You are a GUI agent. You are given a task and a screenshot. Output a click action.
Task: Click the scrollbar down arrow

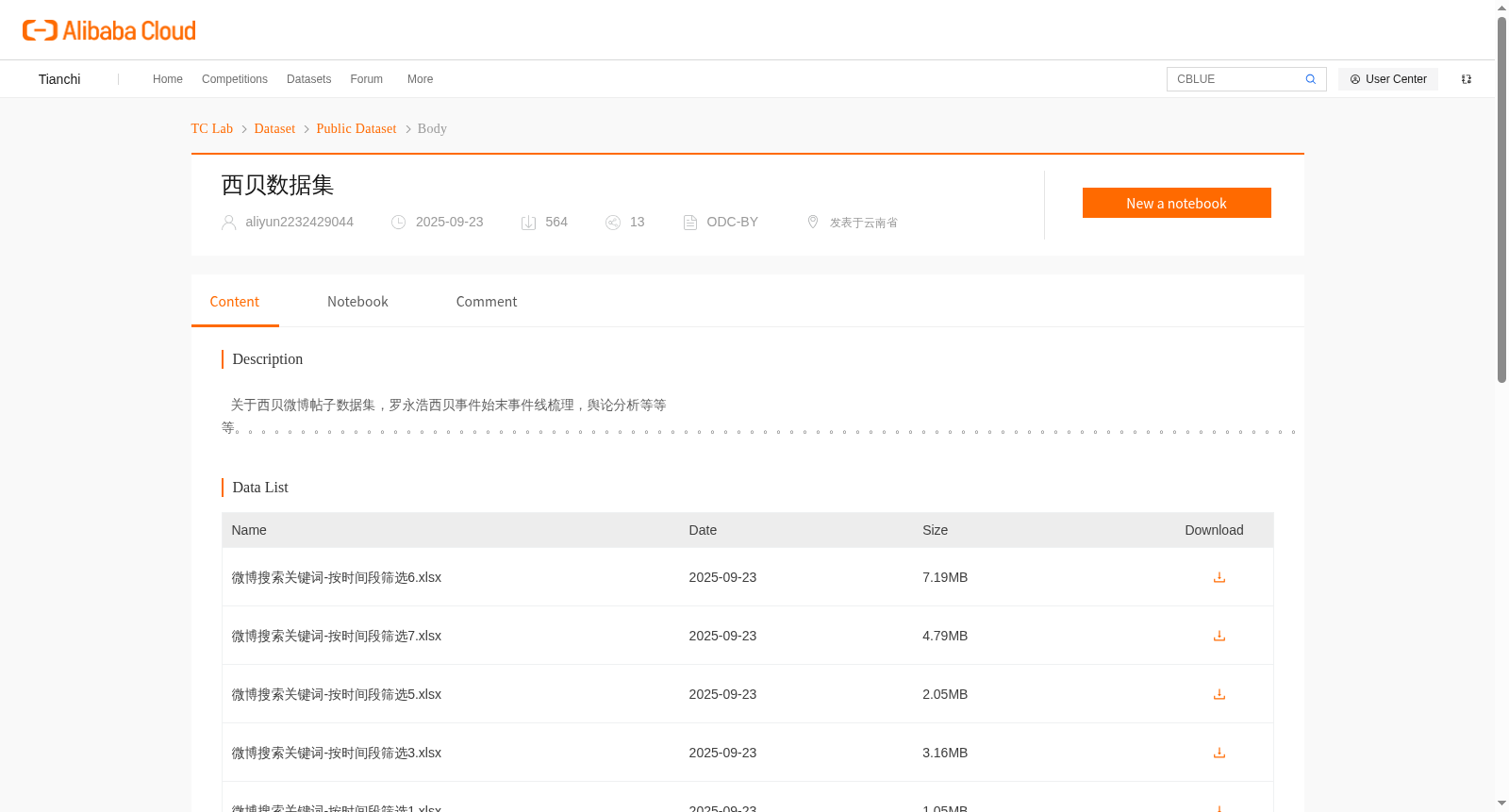tap(1502, 804)
